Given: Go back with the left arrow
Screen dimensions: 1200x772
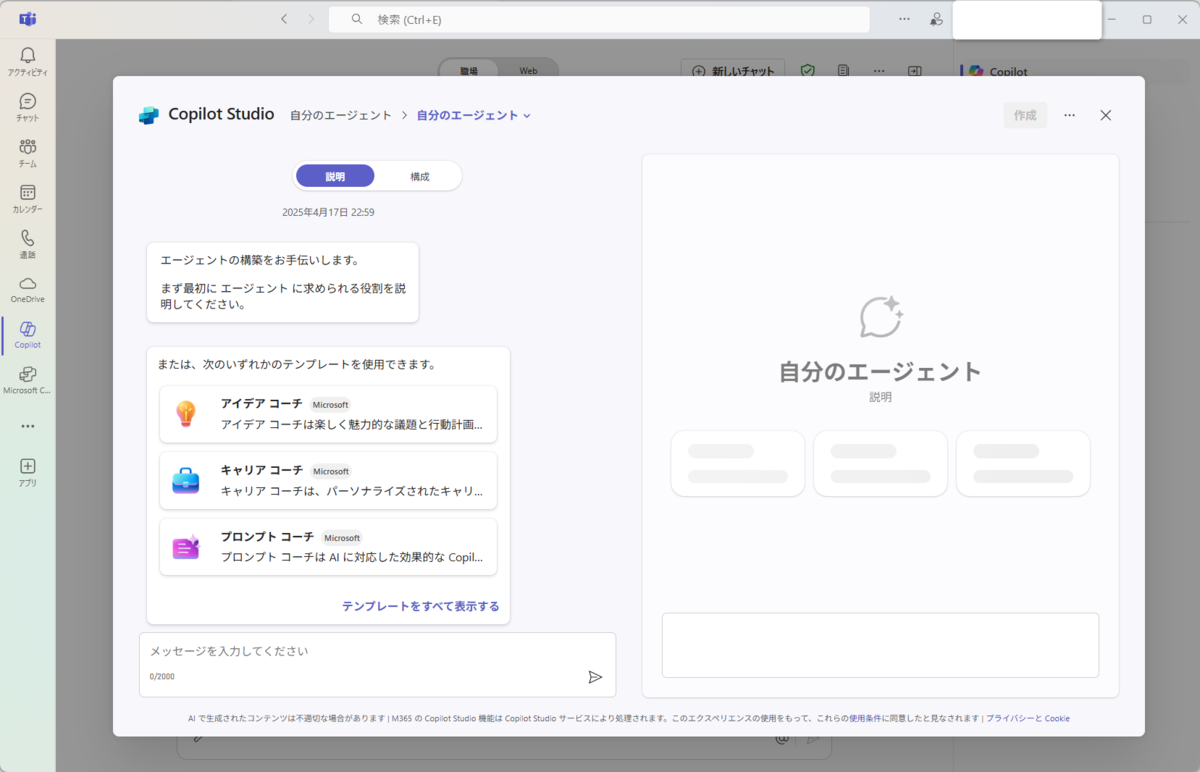Looking at the screenshot, I should [285, 19].
